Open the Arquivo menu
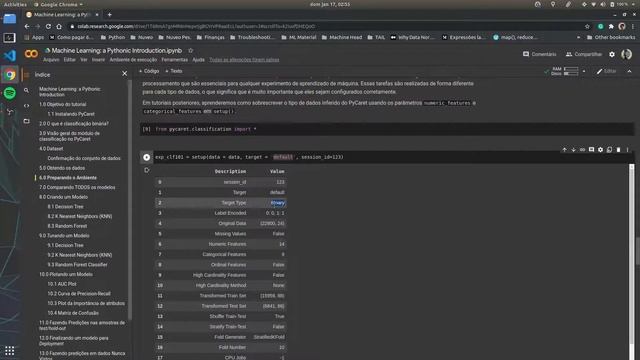 [x=51, y=60]
